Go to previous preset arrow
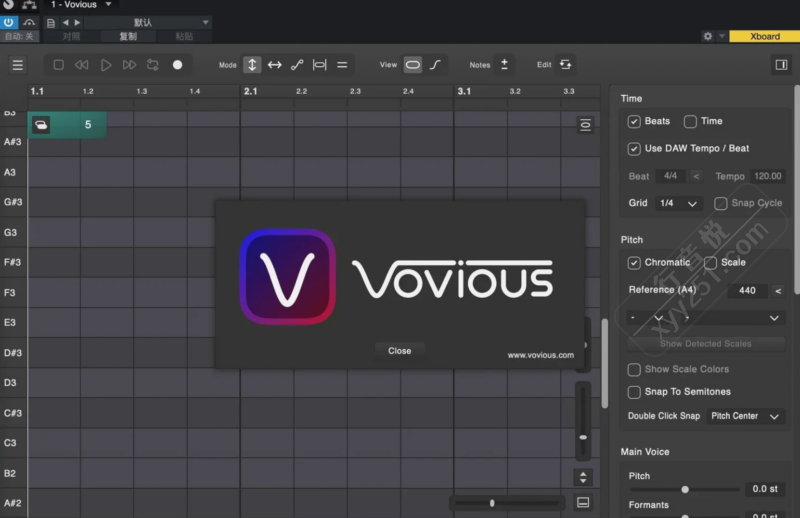Image resolution: width=800 pixels, height=518 pixels. [65, 22]
